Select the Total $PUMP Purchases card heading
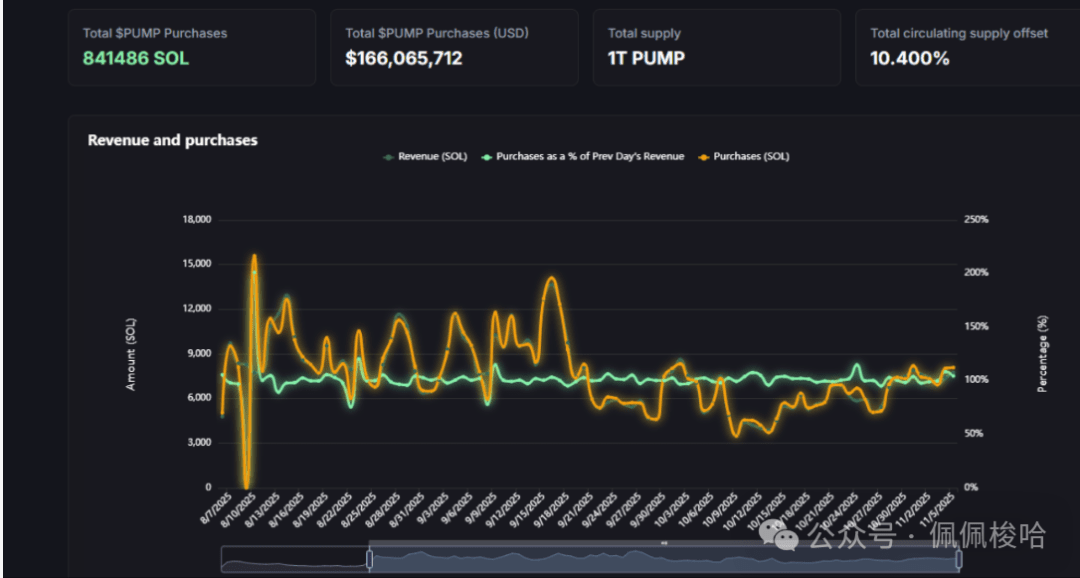Screen dimensions: 1080x578 pos(154,33)
